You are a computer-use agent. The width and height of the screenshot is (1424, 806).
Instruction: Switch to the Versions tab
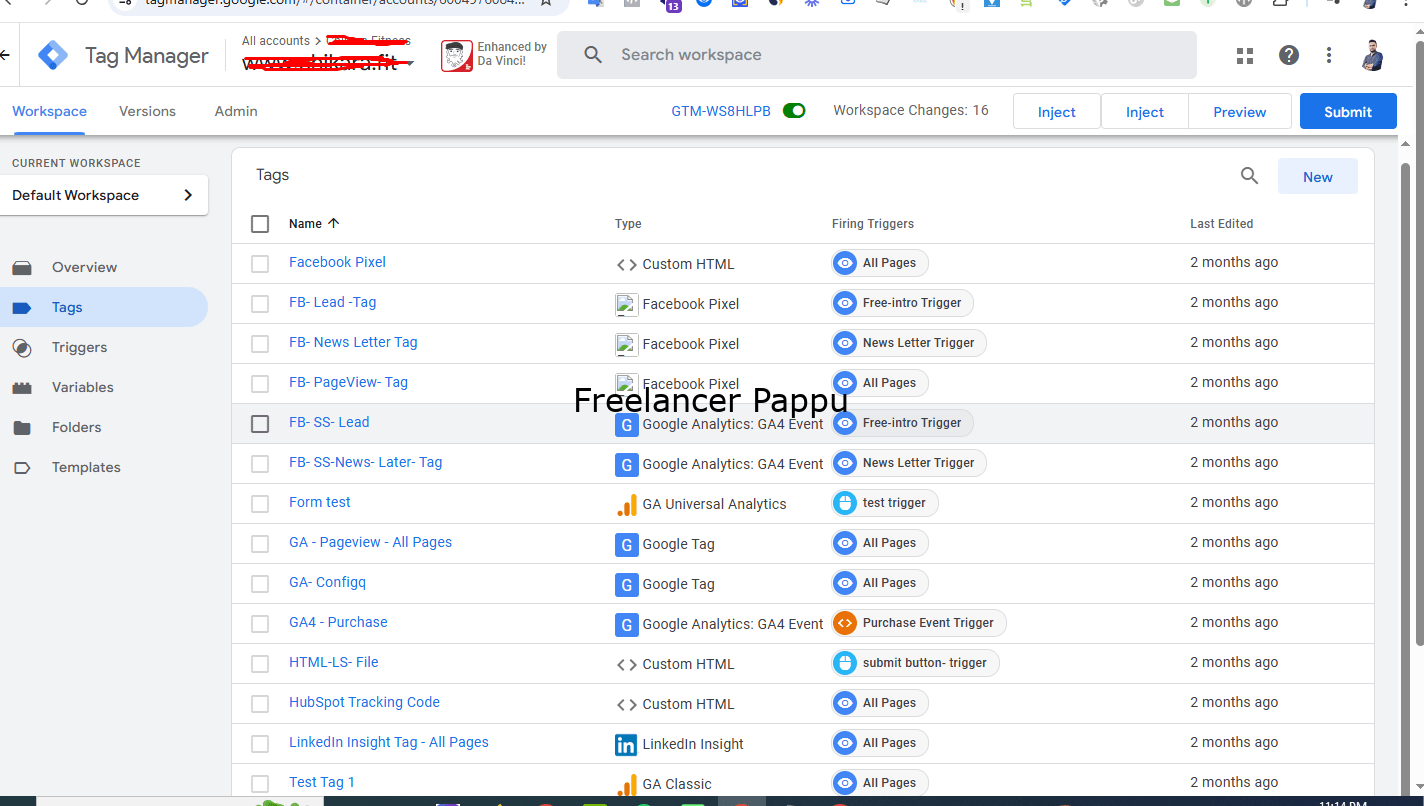coord(147,111)
